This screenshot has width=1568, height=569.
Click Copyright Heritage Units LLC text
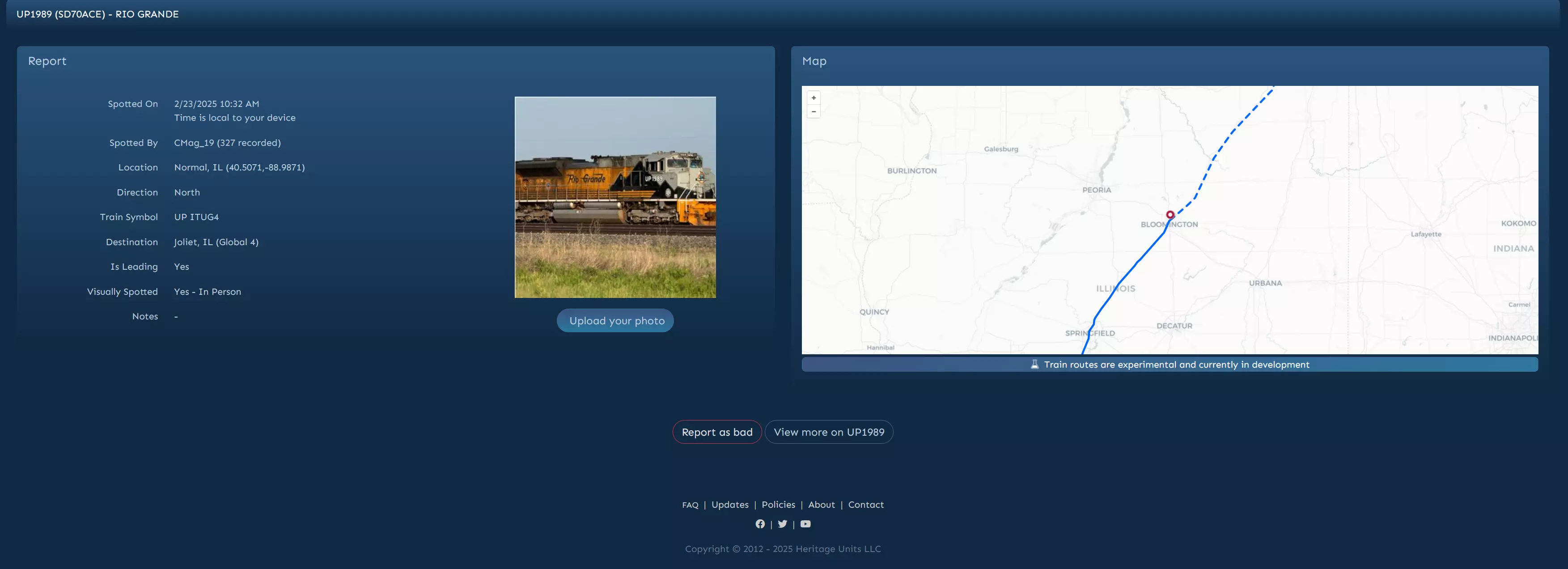783,549
